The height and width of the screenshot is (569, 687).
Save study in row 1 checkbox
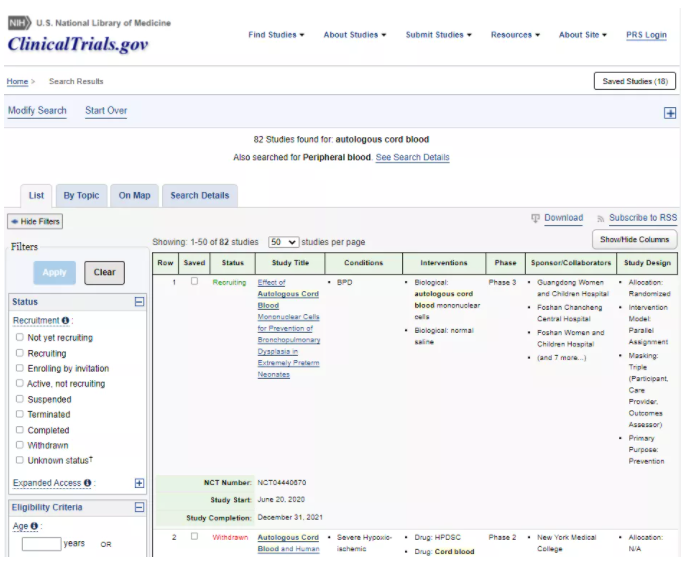[x=194, y=281]
